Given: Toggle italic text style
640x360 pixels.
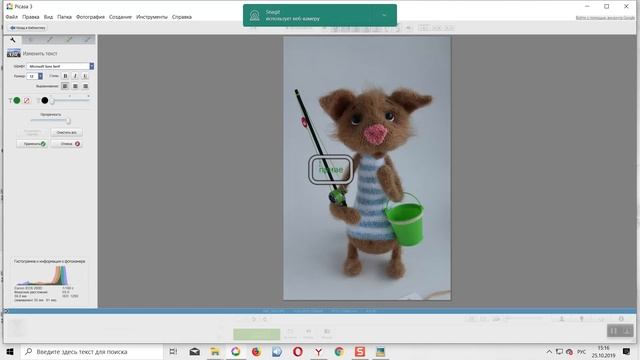Looking at the screenshot, I should pos(75,76).
